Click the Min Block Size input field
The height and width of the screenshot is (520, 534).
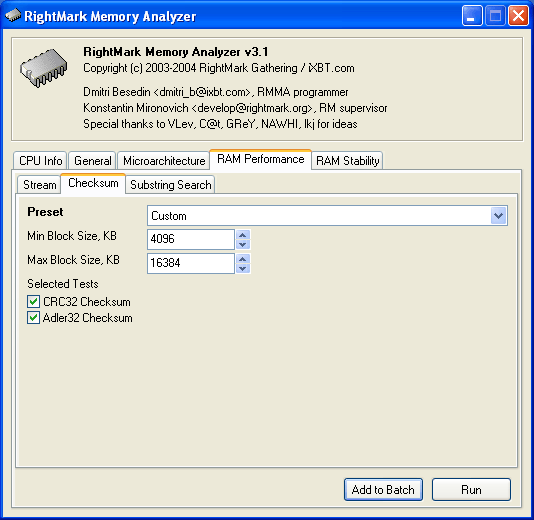[191, 239]
